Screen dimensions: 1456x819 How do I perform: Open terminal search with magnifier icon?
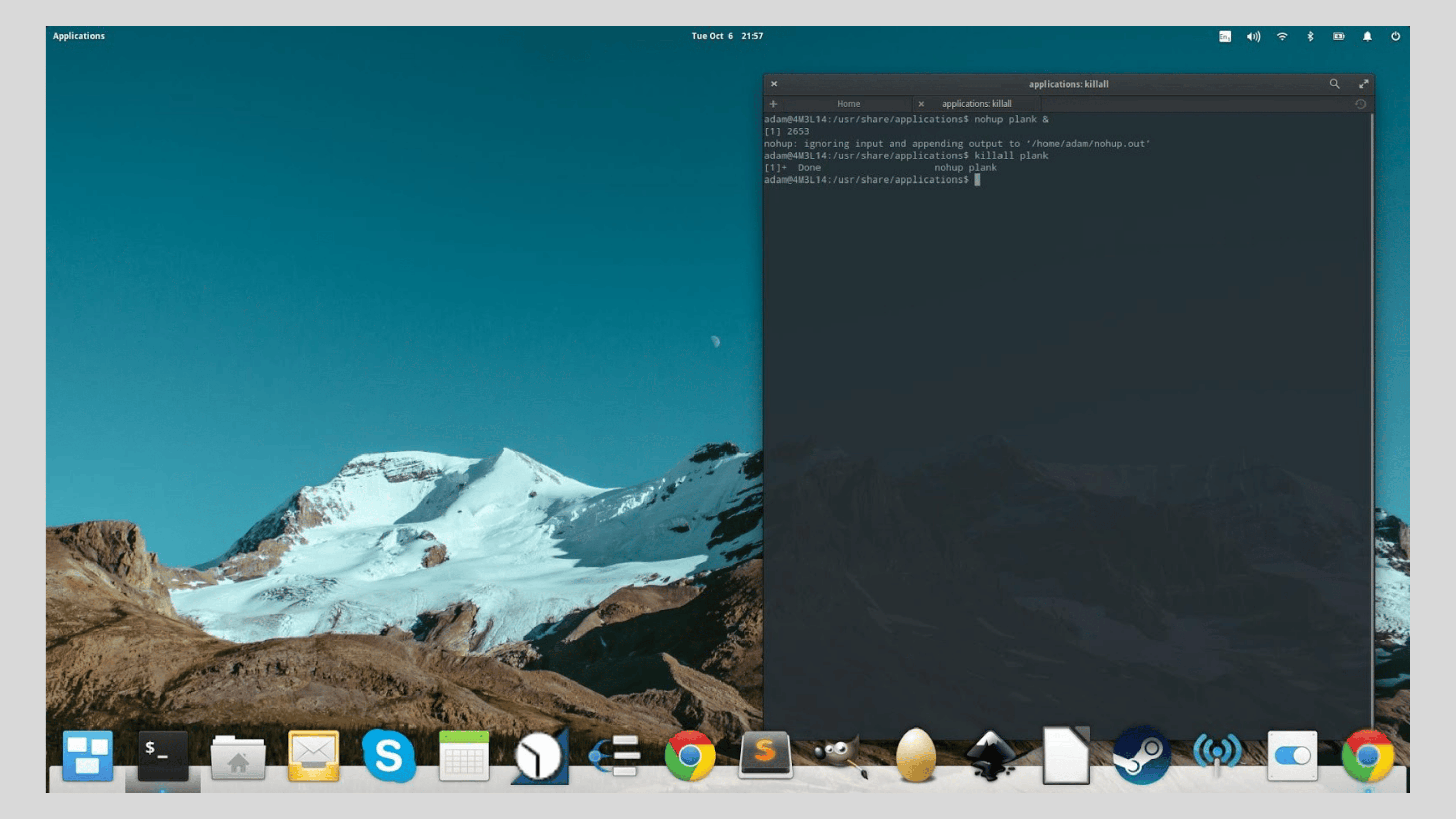pos(1334,84)
